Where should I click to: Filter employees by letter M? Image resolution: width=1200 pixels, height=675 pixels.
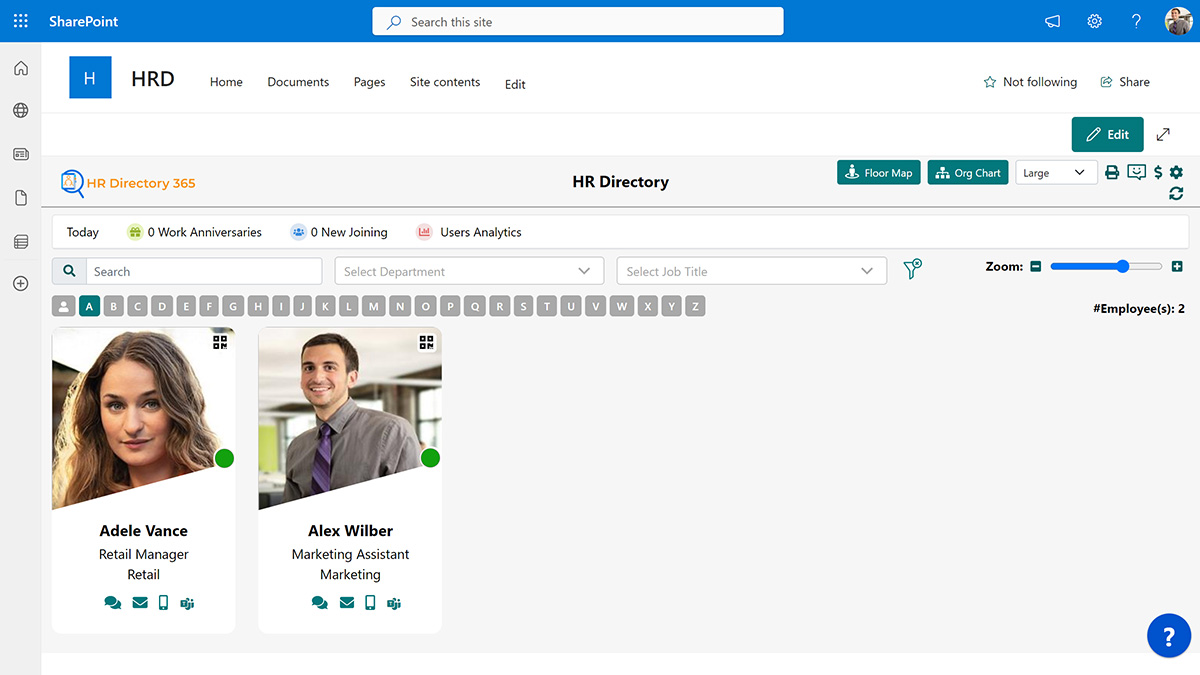374,307
